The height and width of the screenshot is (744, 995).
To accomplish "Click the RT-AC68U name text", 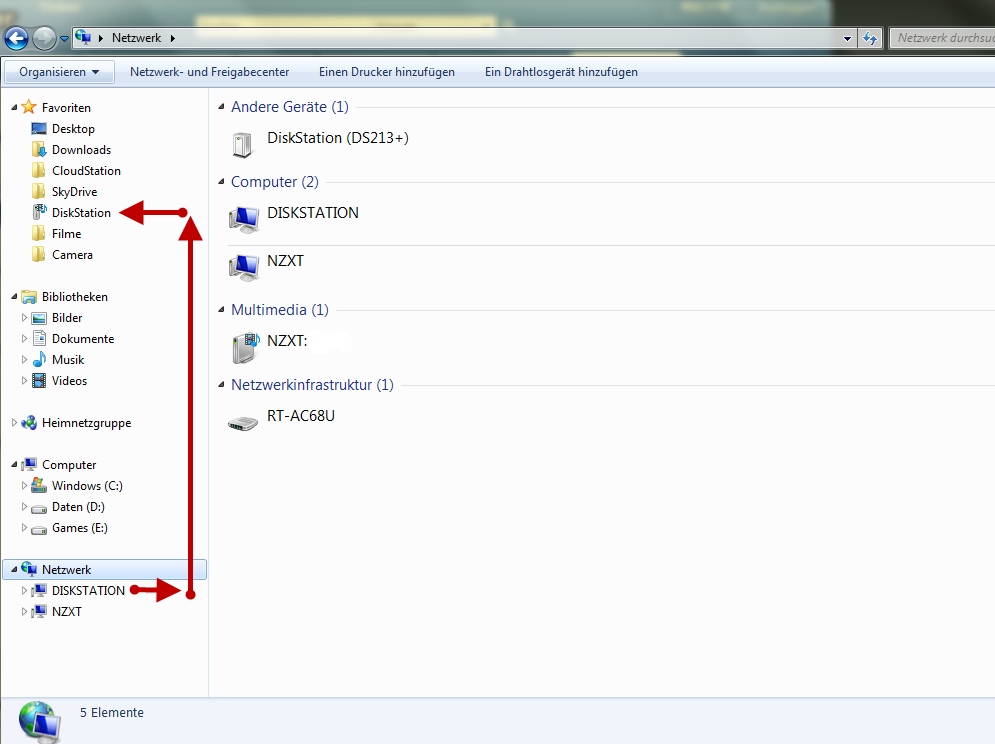I will (x=301, y=416).
